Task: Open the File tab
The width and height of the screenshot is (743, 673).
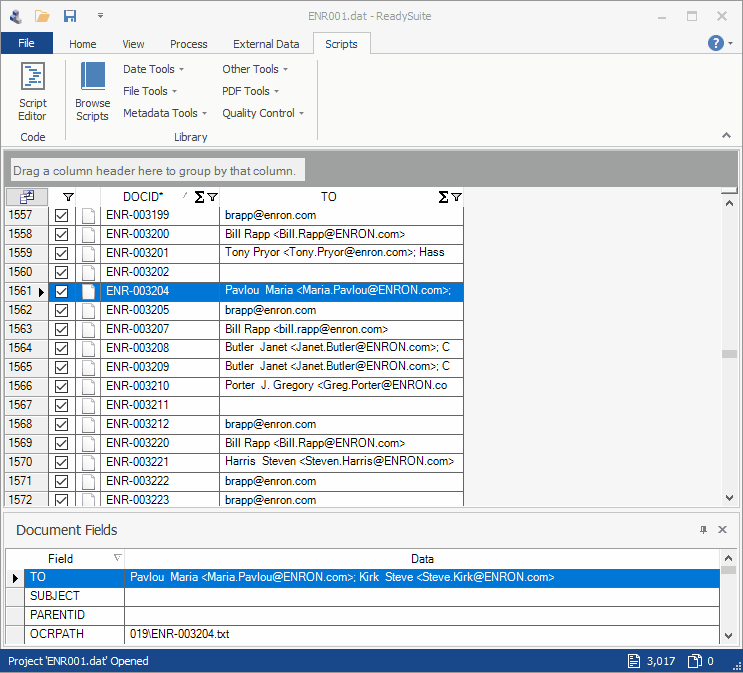Action: (27, 43)
